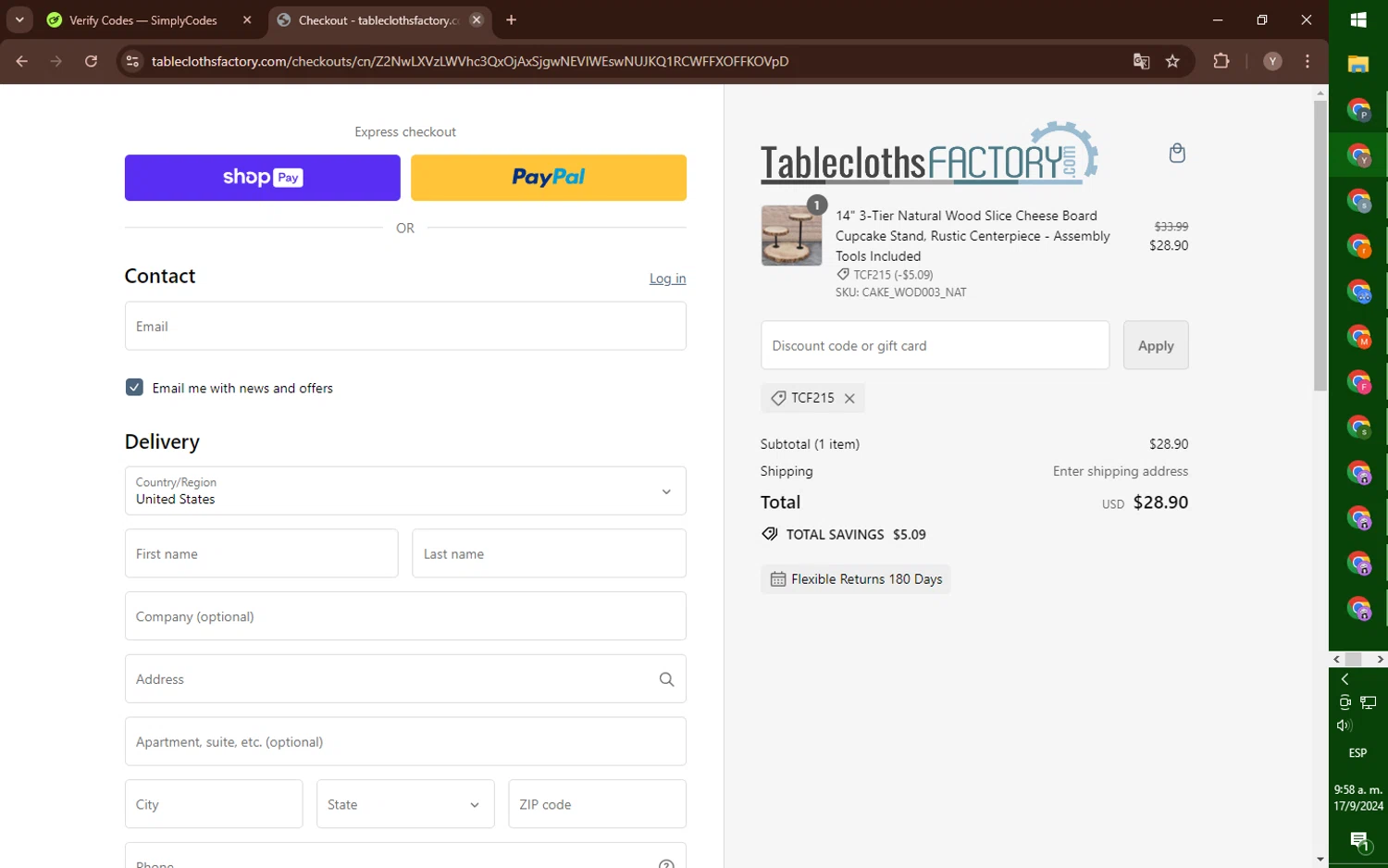The width and height of the screenshot is (1388, 868).
Task: Click the SKU: CAKE_WOD003_NAT text
Action: (x=900, y=292)
